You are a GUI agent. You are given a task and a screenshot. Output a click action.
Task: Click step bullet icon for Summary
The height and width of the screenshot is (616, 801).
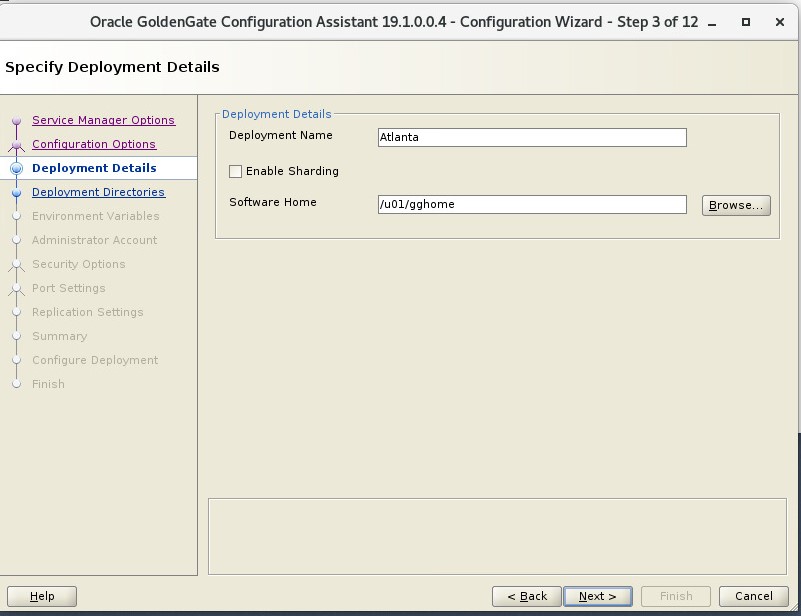tap(16, 336)
